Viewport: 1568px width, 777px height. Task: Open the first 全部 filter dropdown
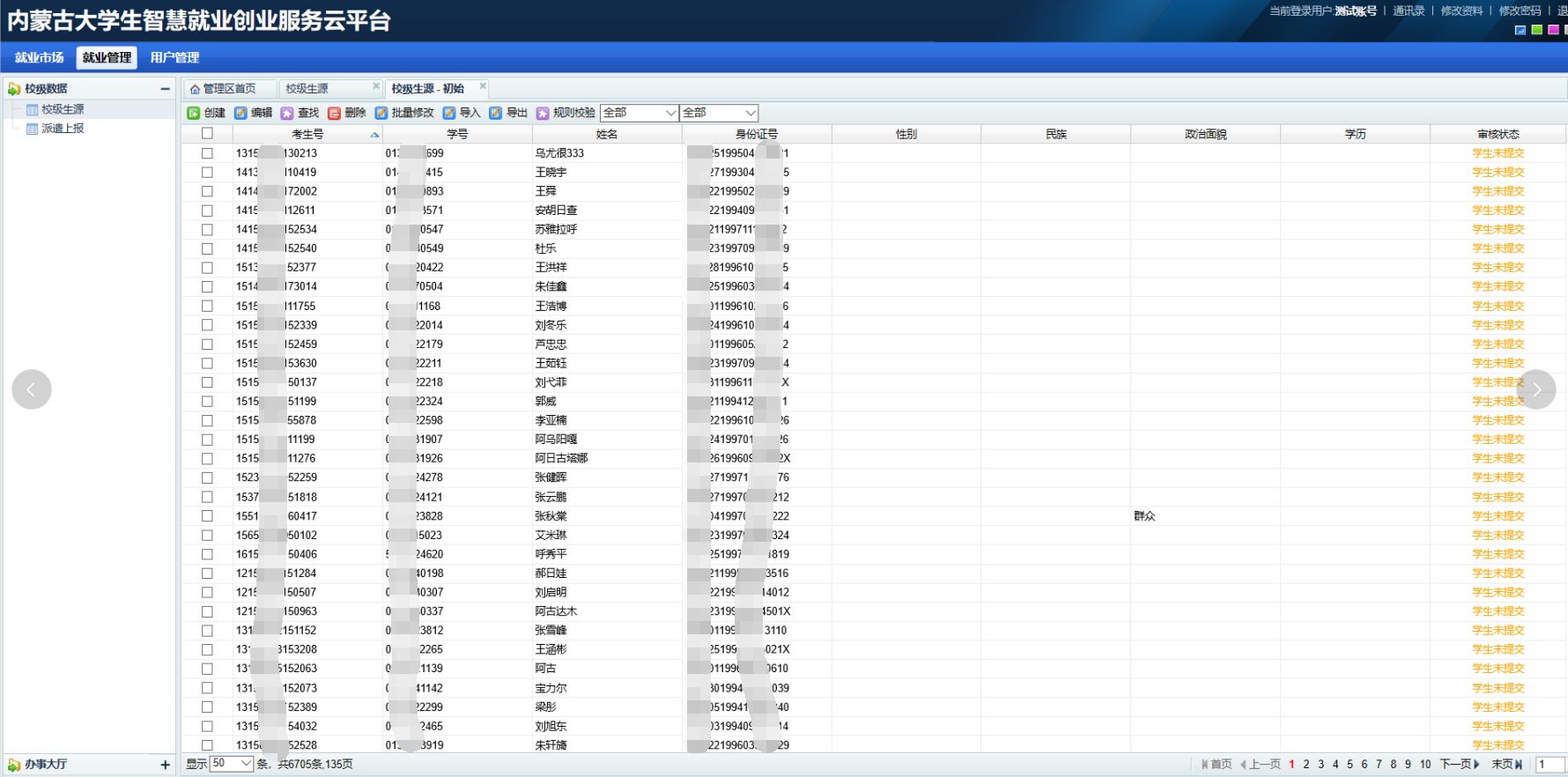pos(640,113)
